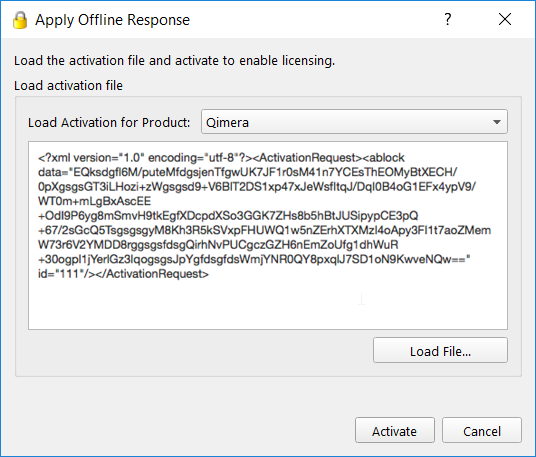
Task: Click the Activate button
Action: tap(394, 430)
